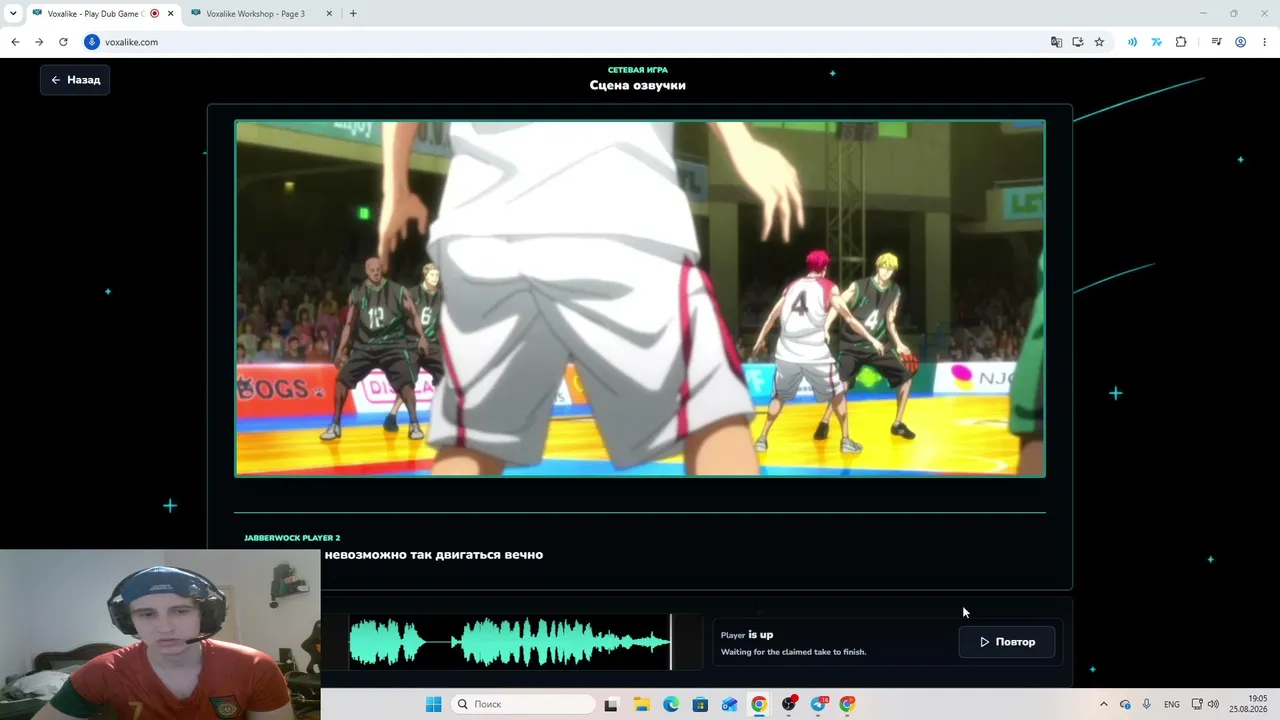Click the blue sound waves extension icon
The width and height of the screenshot is (1280, 720).
coord(1132,42)
